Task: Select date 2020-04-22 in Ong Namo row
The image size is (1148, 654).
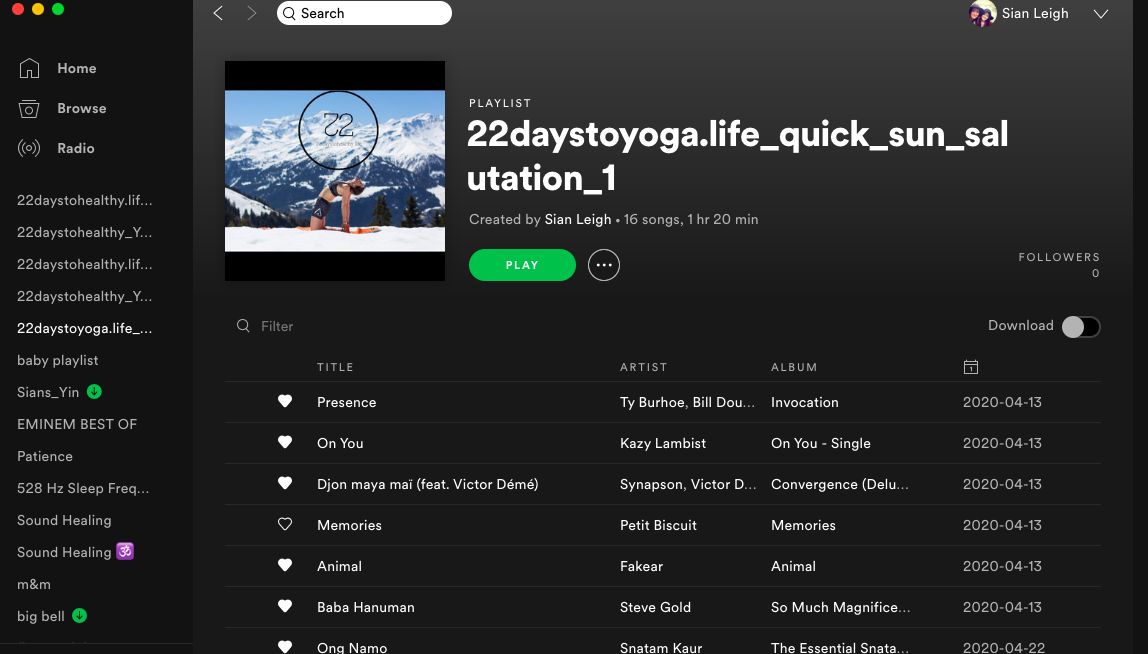Action: [1002, 647]
